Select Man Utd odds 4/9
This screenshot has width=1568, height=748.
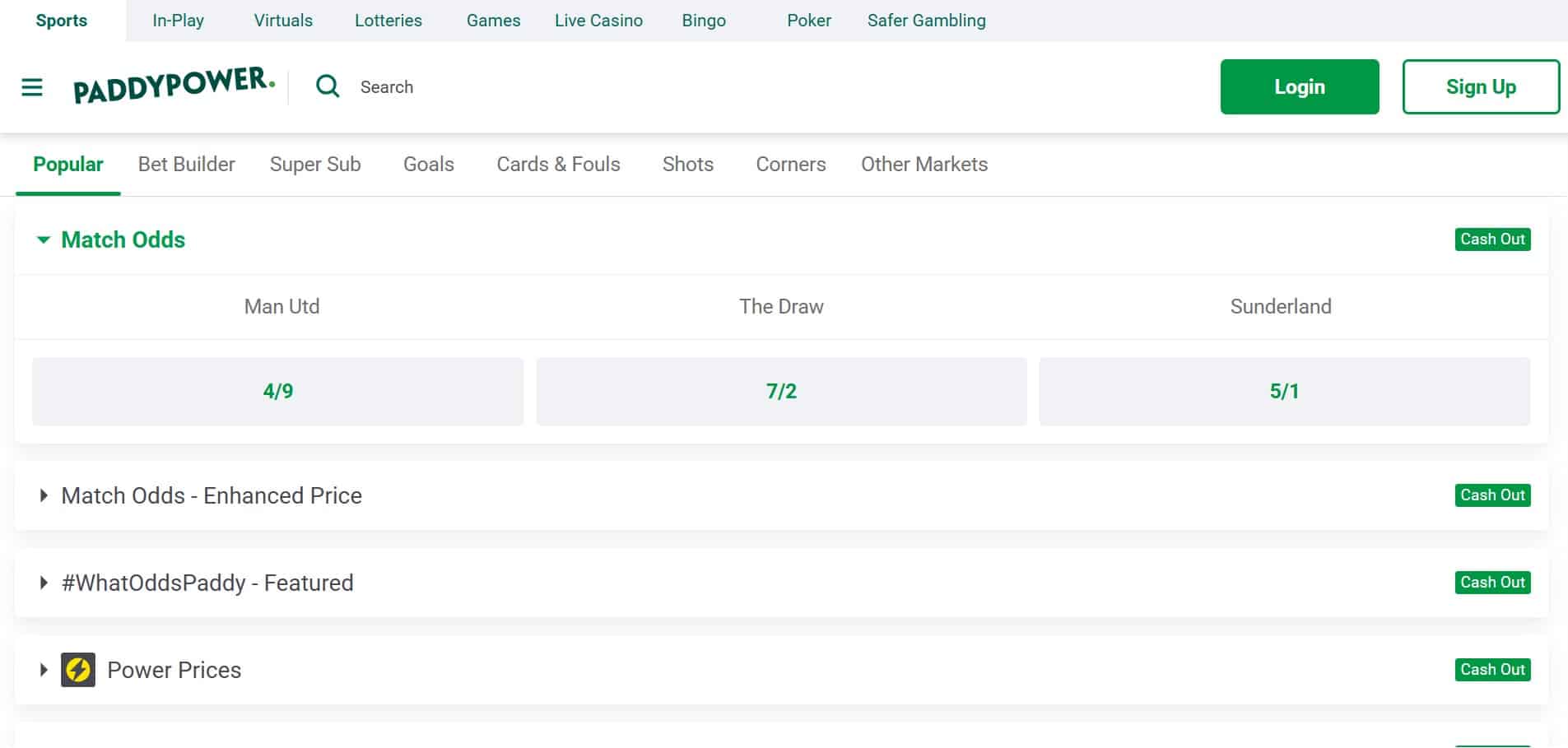pos(277,391)
